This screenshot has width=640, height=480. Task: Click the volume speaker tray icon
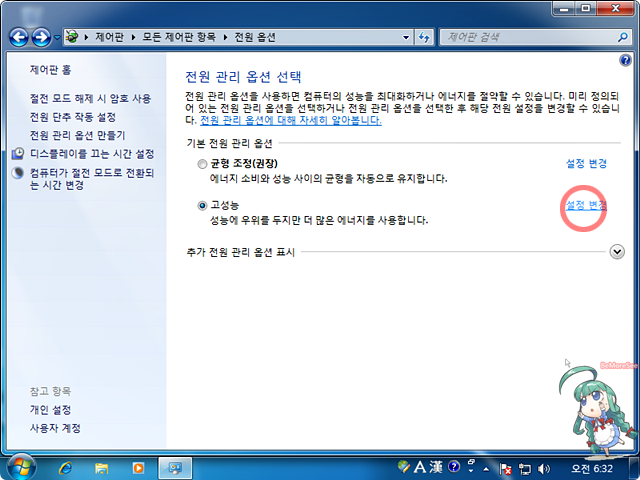(x=545, y=468)
